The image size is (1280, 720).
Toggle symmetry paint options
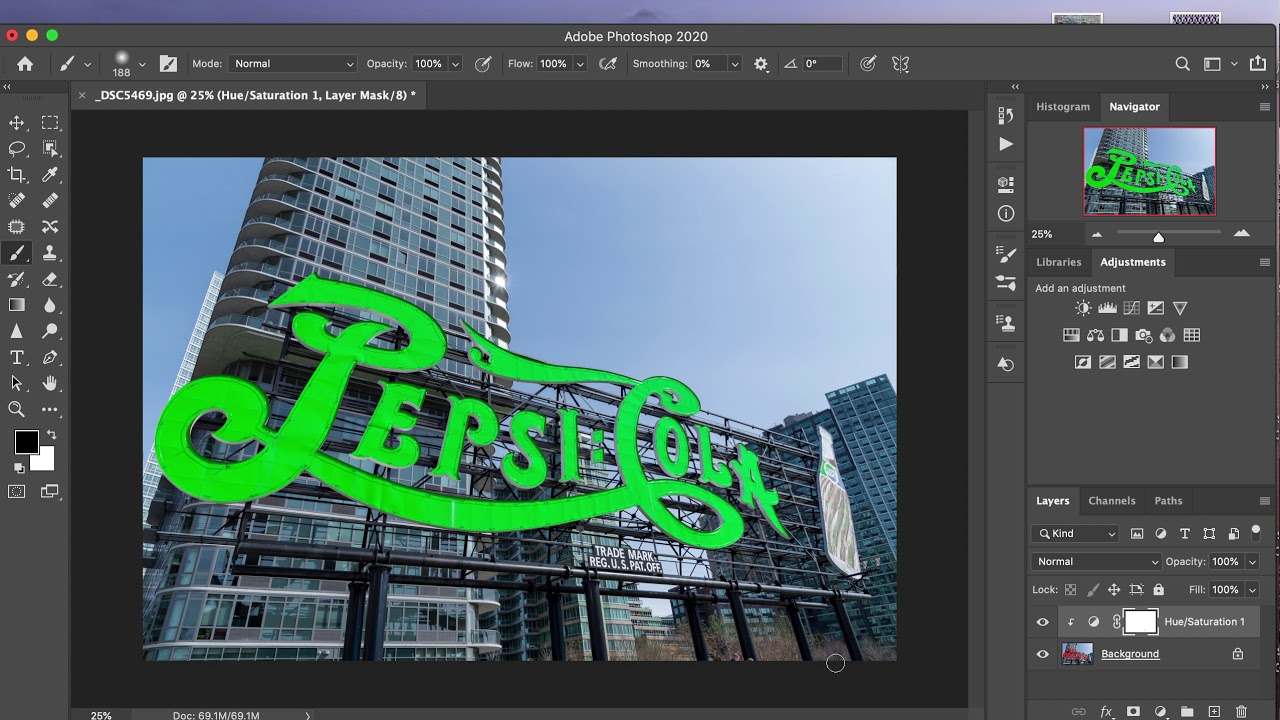point(900,63)
